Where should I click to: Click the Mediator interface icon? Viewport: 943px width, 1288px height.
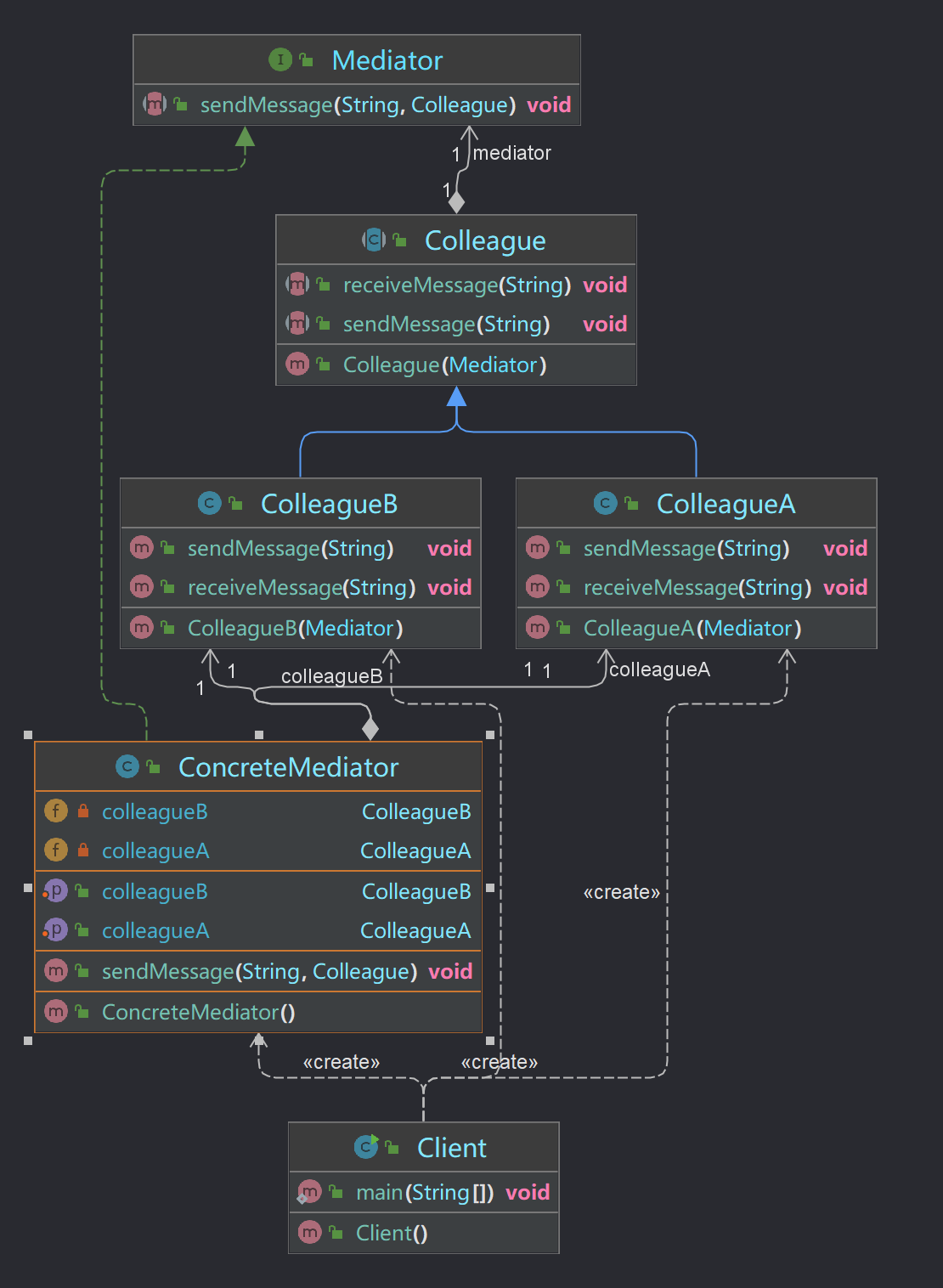pyautogui.click(x=280, y=59)
